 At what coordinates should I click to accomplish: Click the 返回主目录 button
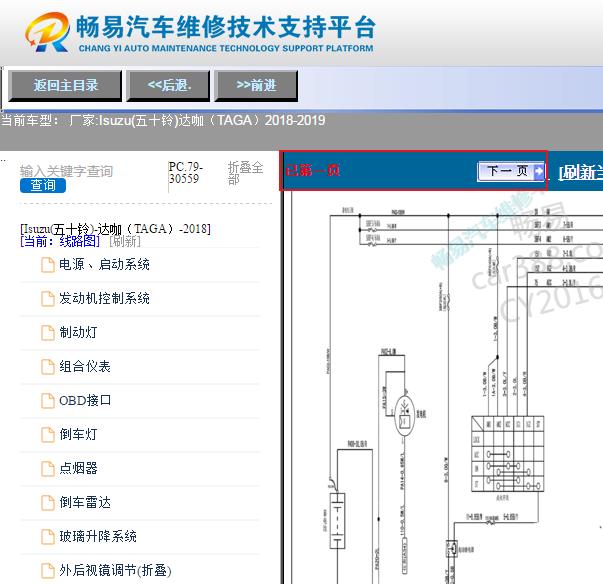(x=65, y=86)
